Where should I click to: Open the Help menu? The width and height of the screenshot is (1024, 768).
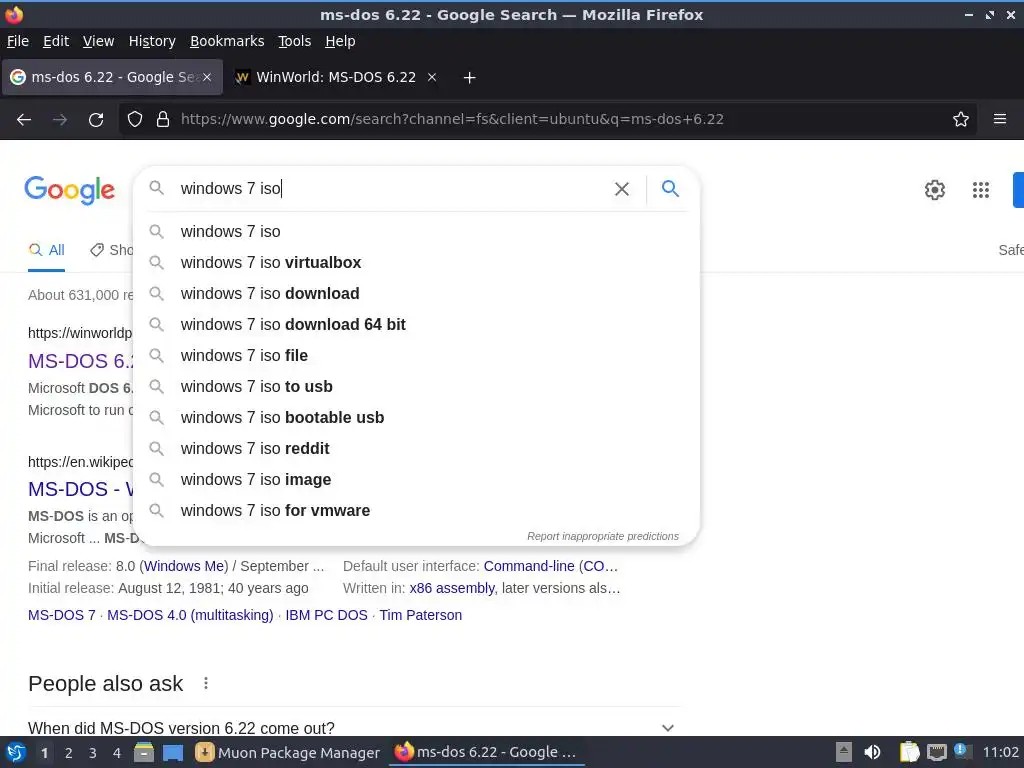(340, 41)
